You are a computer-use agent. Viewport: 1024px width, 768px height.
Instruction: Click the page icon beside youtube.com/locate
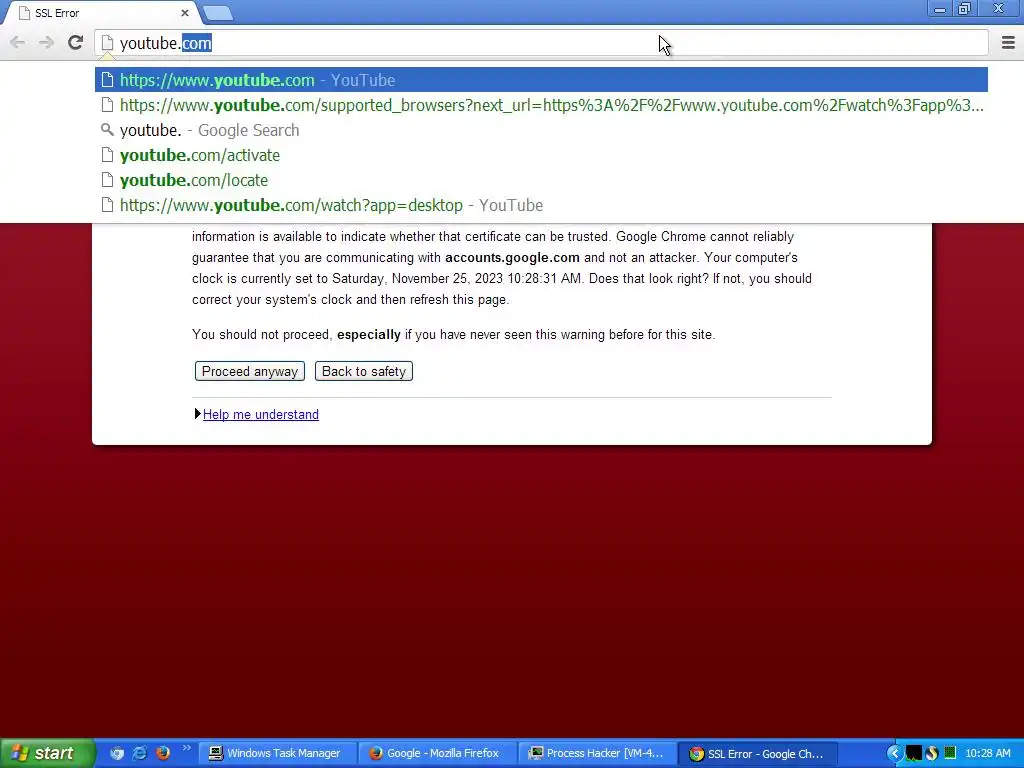(x=107, y=180)
